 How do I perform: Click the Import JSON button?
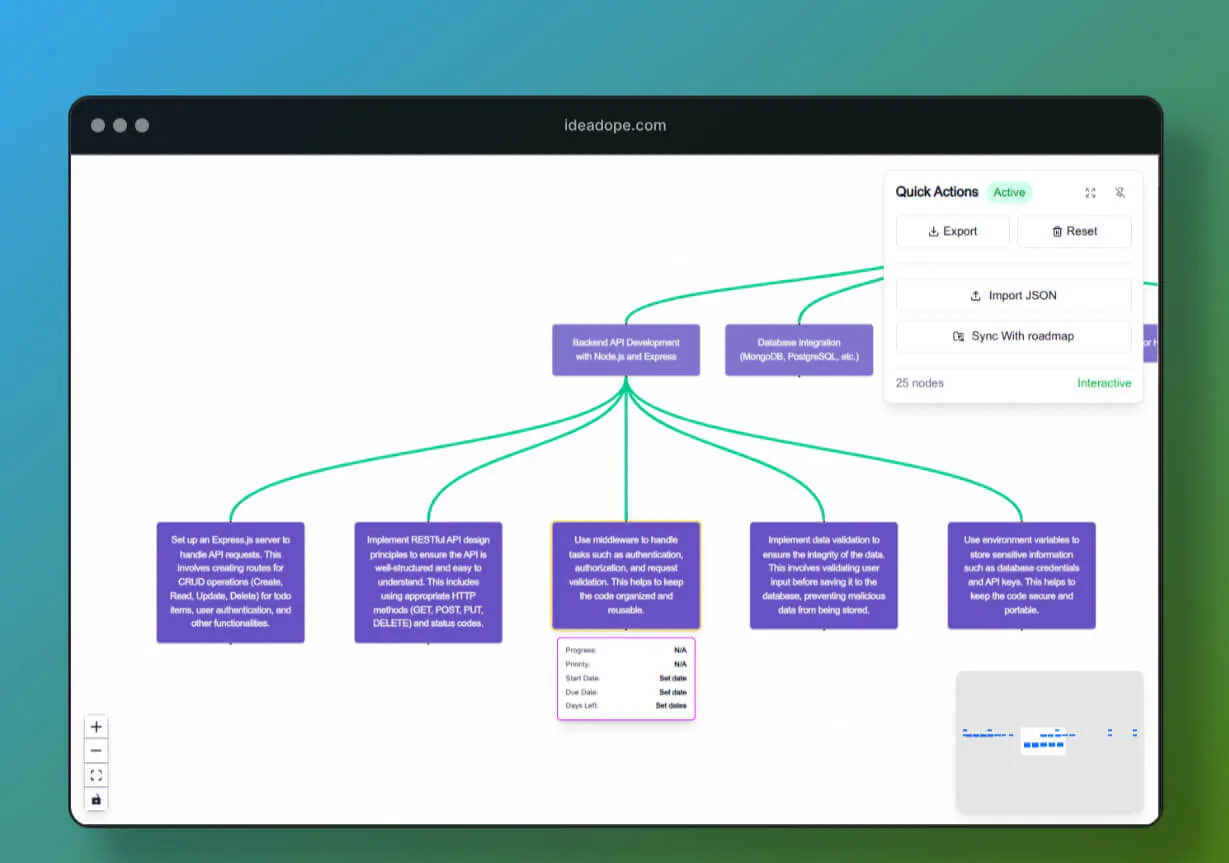point(1014,295)
